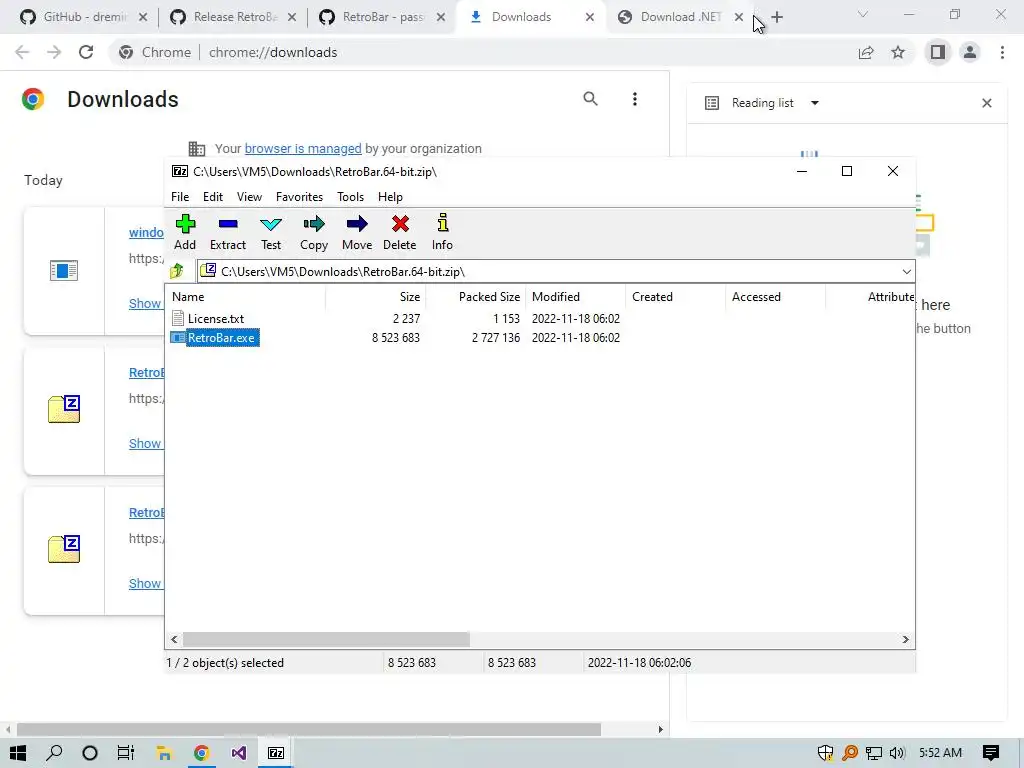Expand the 7-Zip address path dropdown
Screen dimensions: 1024x768
[906, 272]
